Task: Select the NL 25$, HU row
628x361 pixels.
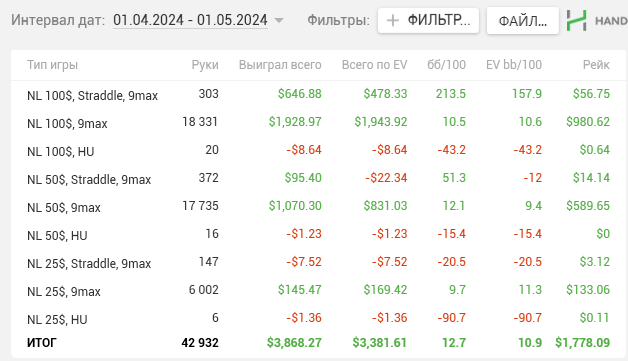Action: (318, 319)
